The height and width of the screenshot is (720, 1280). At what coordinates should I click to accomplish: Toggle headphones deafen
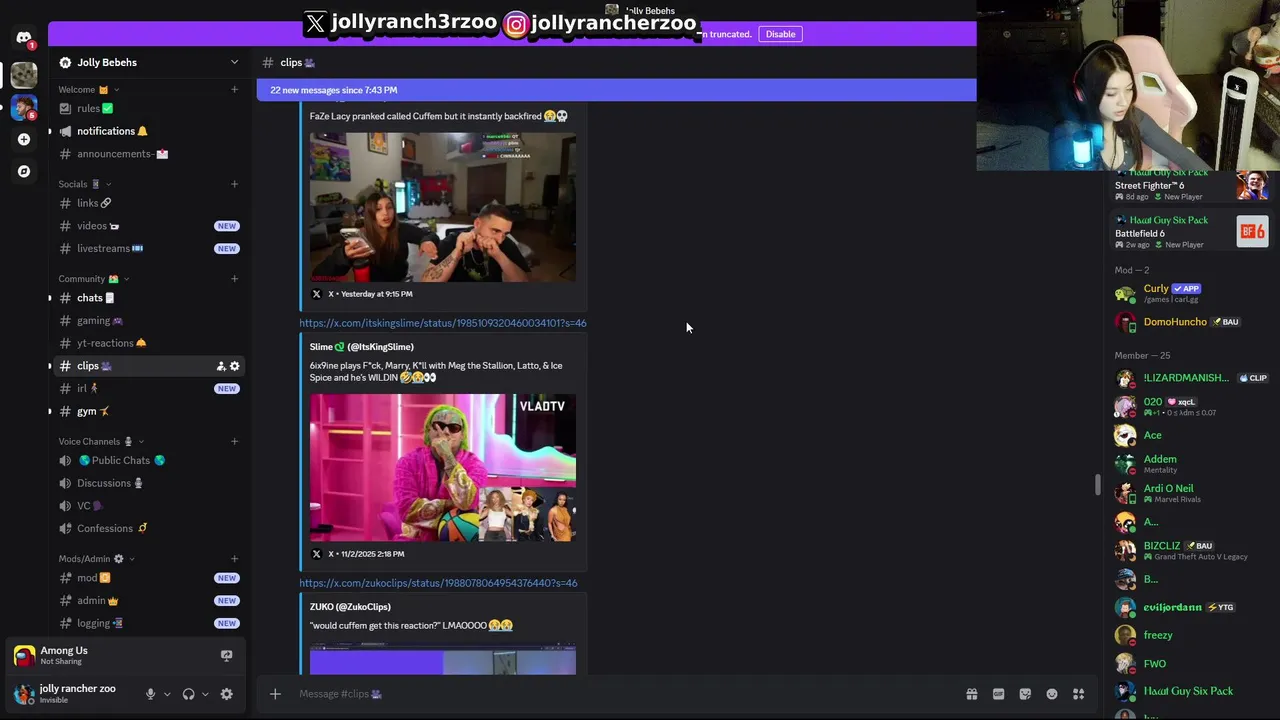tap(188, 694)
